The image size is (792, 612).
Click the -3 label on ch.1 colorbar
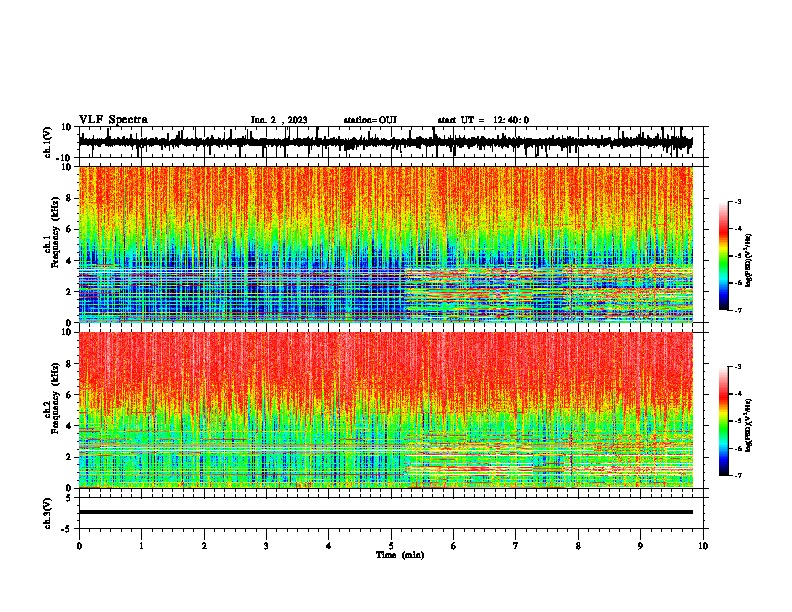click(x=737, y=201)
